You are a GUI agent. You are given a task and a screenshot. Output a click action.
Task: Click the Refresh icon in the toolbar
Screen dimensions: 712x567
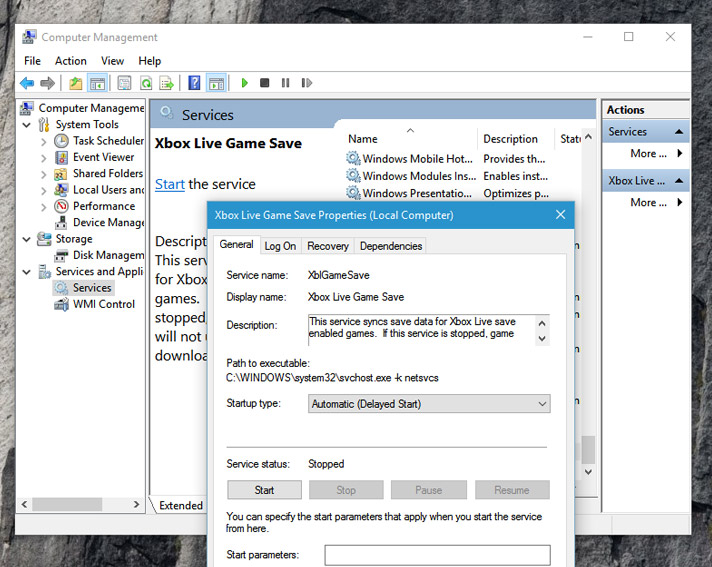point(146,83)
